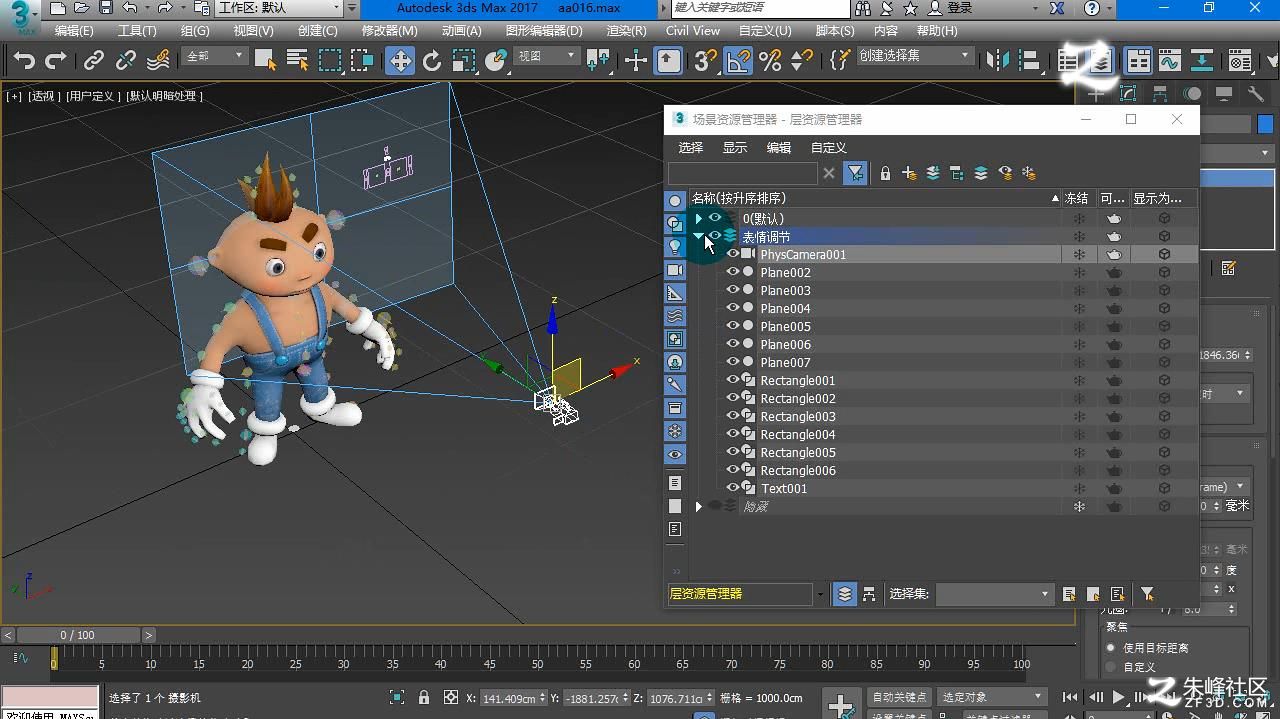Click the lock cell-editing padlock icon
Screen dimensions: 1280x719
click(x=885, y=173)
